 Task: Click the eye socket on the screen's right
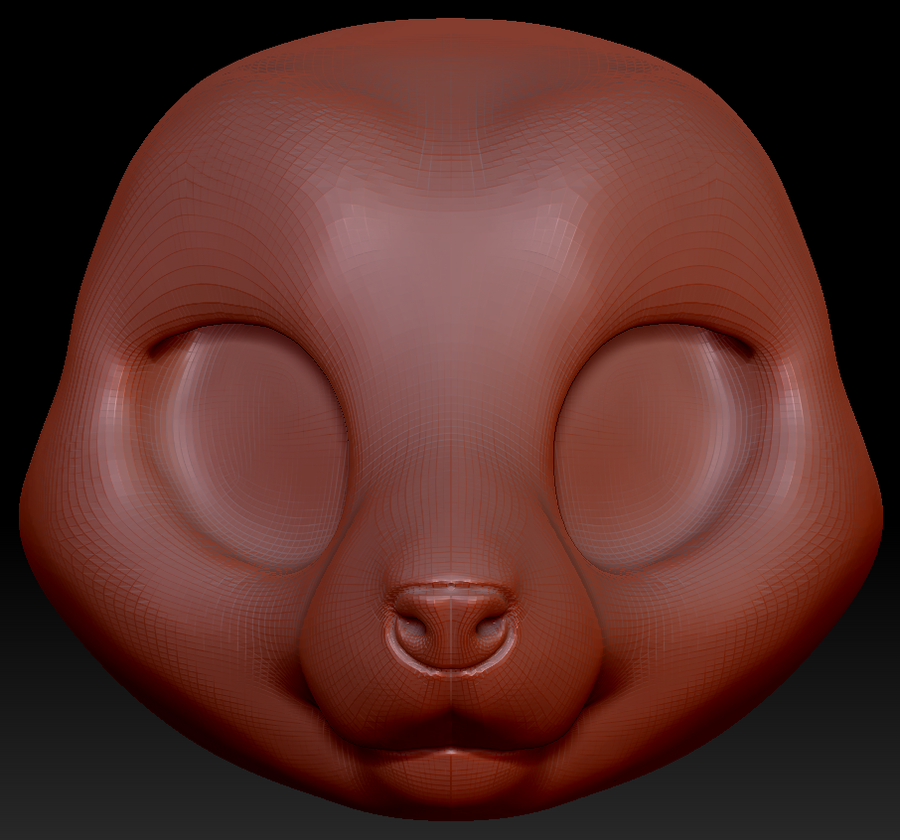[655, 445]
